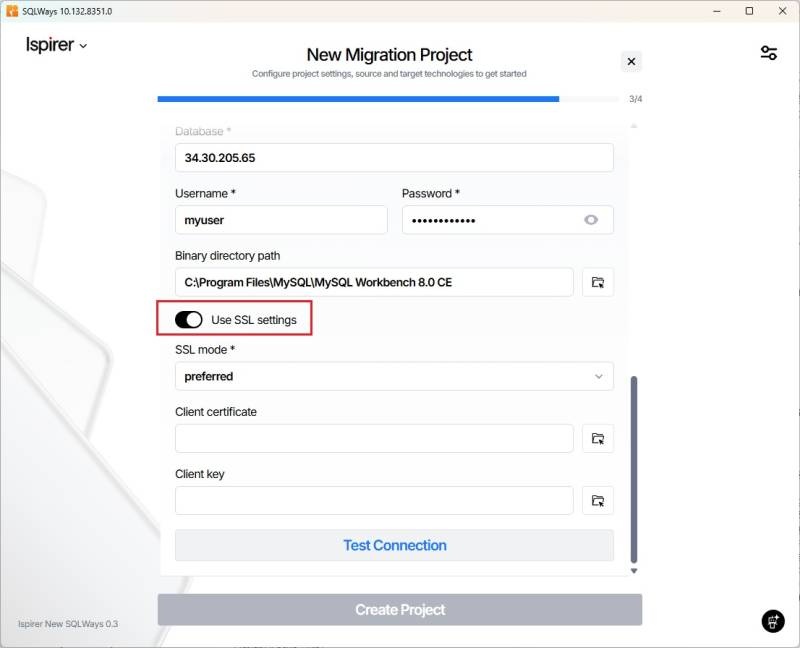Browse for a Client key file
This screenshot has width=800, height=648.
point(597,500)
